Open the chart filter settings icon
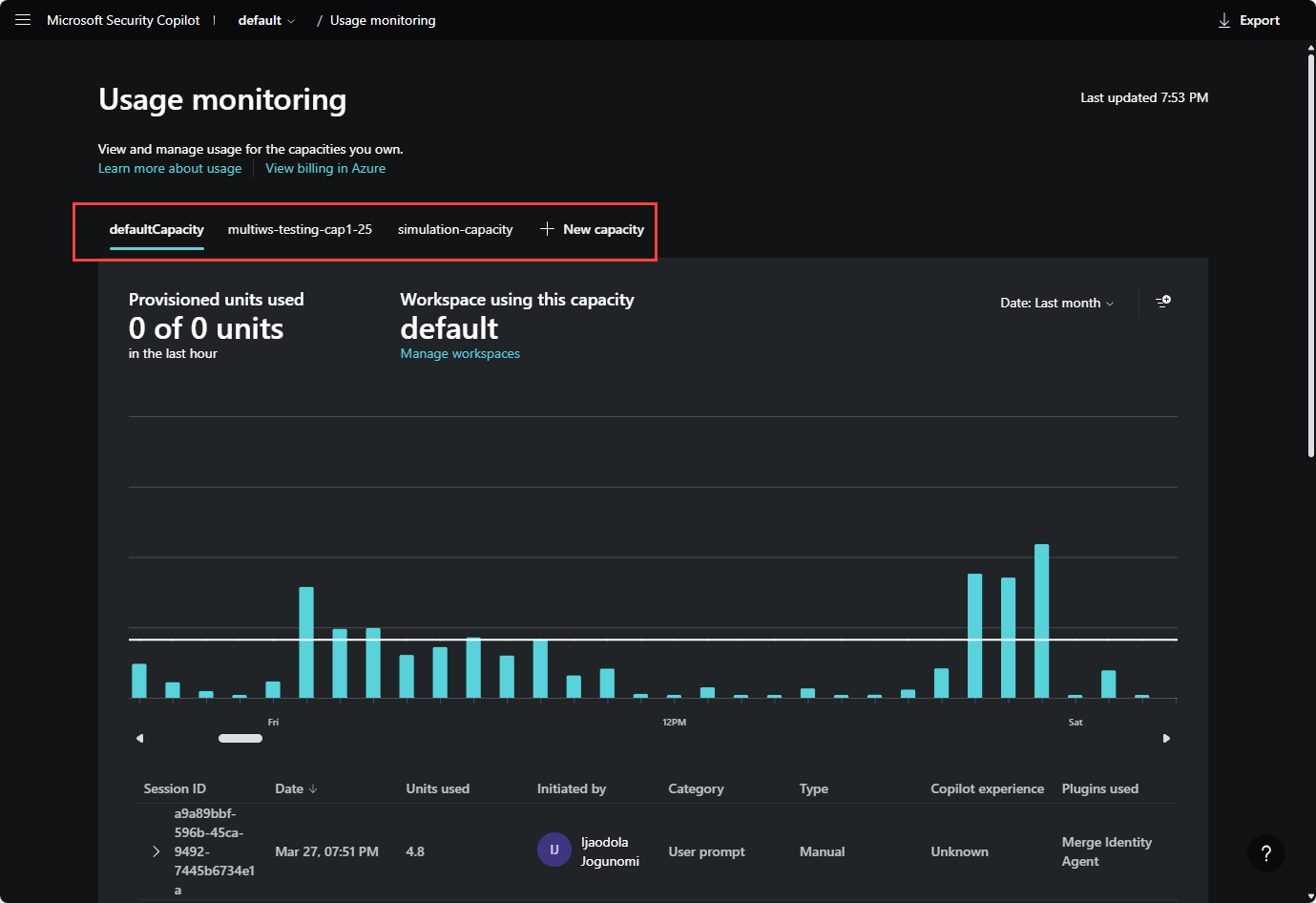This screenshot has width=1316, height=903. [x=1162, y=302]
